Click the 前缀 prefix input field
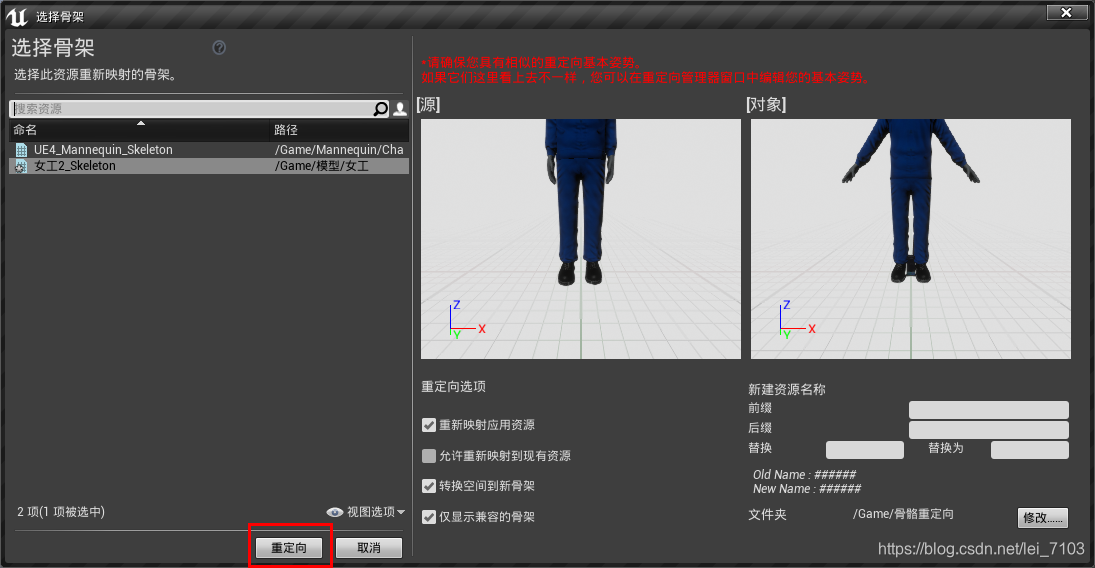Viewport: 1095px width, 568px height. 989,409
